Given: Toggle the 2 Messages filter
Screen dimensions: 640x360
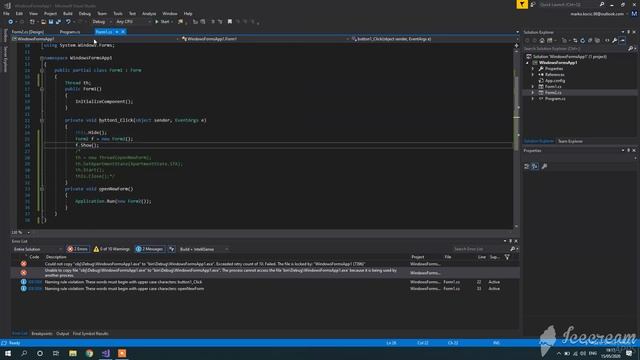Looking at the screenshot, I should 149,249.
